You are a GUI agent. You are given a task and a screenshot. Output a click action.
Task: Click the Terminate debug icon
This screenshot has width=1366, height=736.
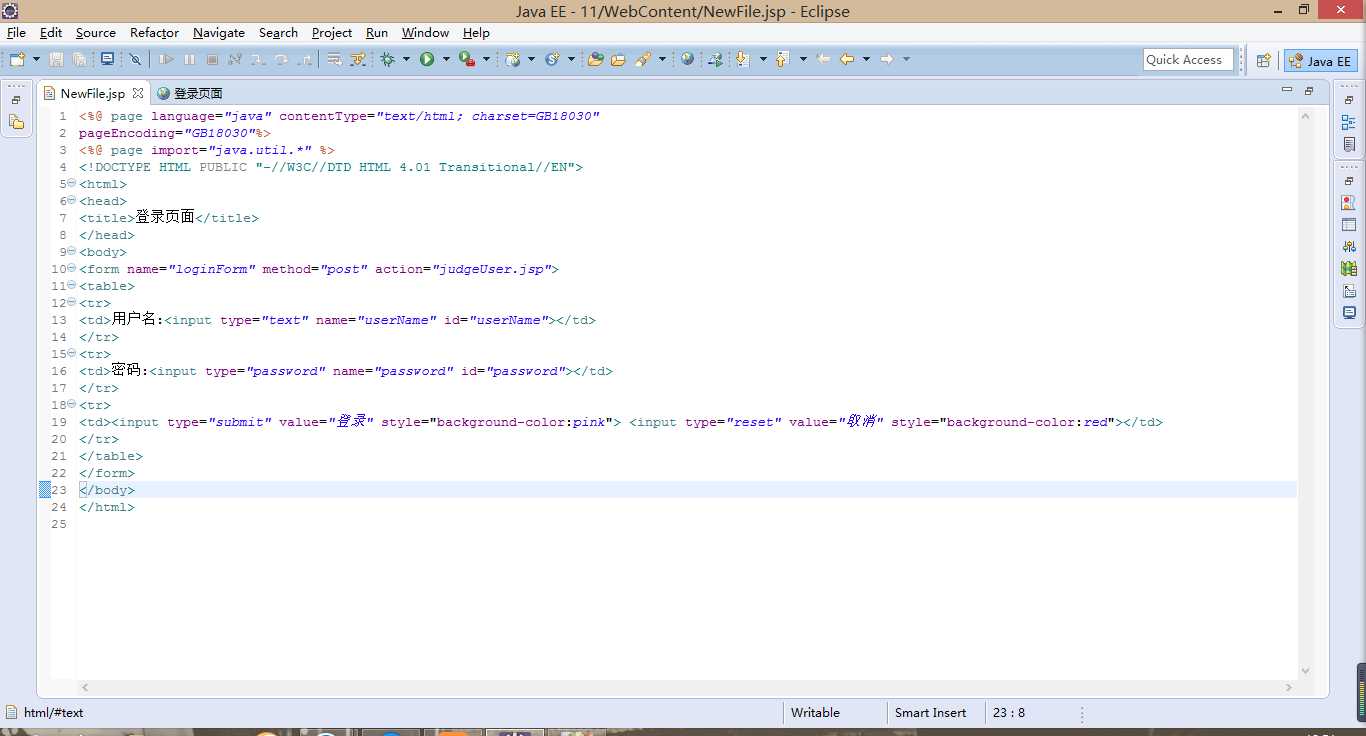pos(212,60)
